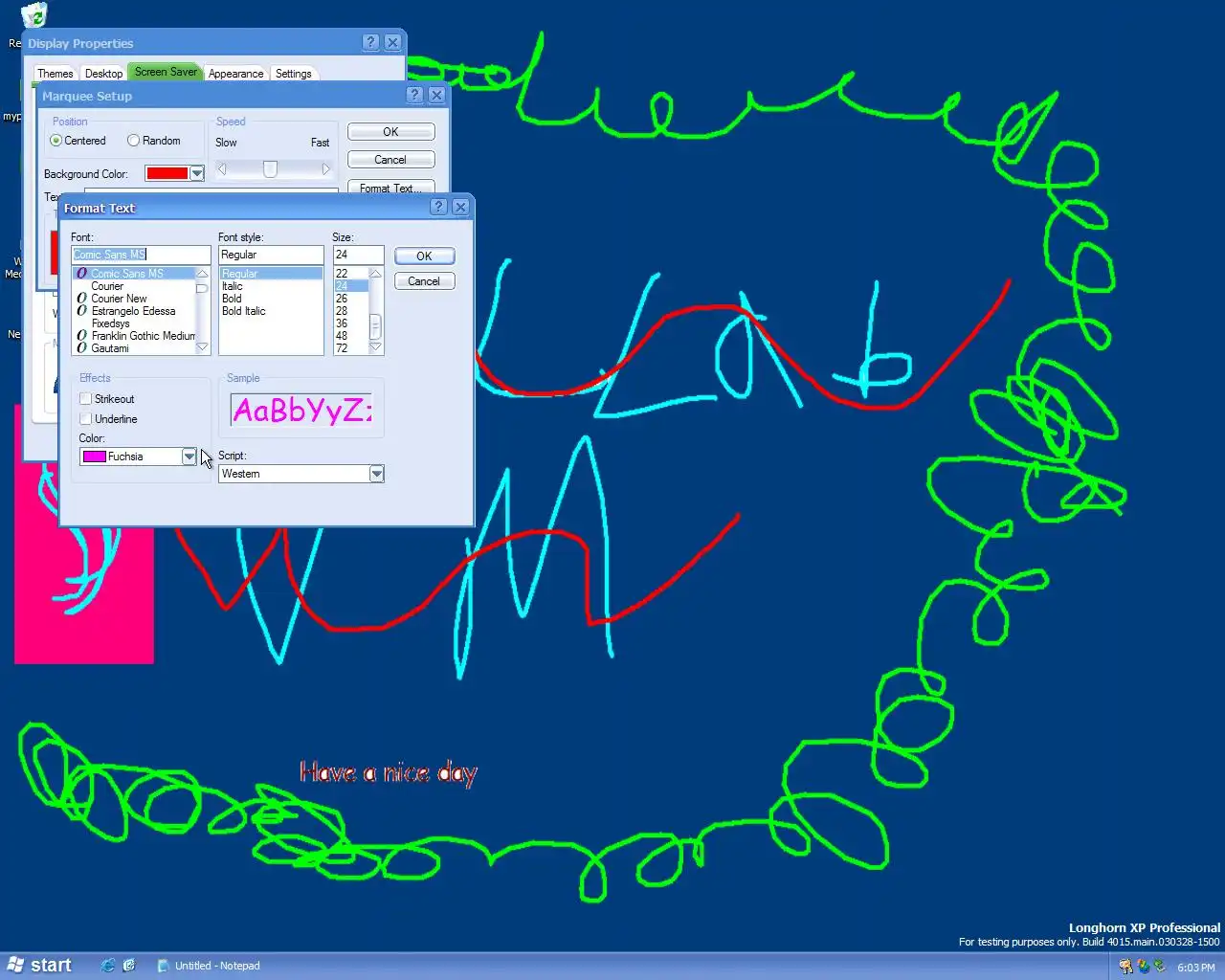Click the first system tray icon
This screenshot has width=1225, height=980.
point(1125,967)
